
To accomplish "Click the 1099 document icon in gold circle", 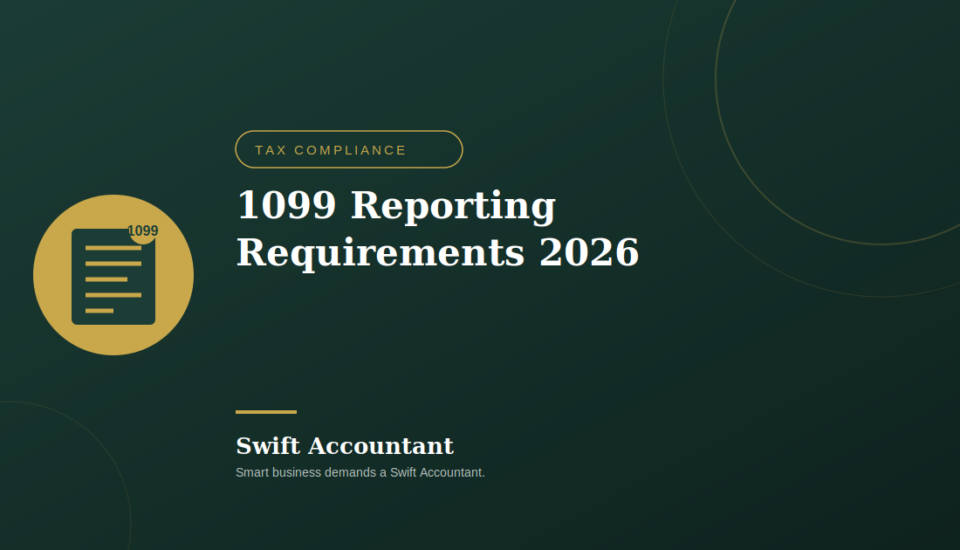I will pyautogui.click(x=113, y=275).
